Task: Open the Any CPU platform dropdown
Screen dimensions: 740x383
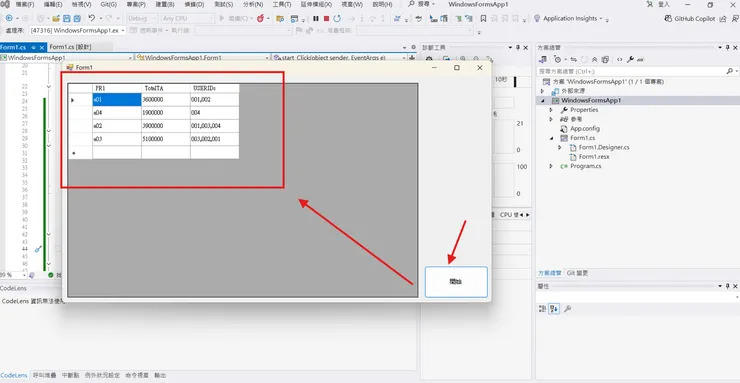Action: [x=187, y=18]
